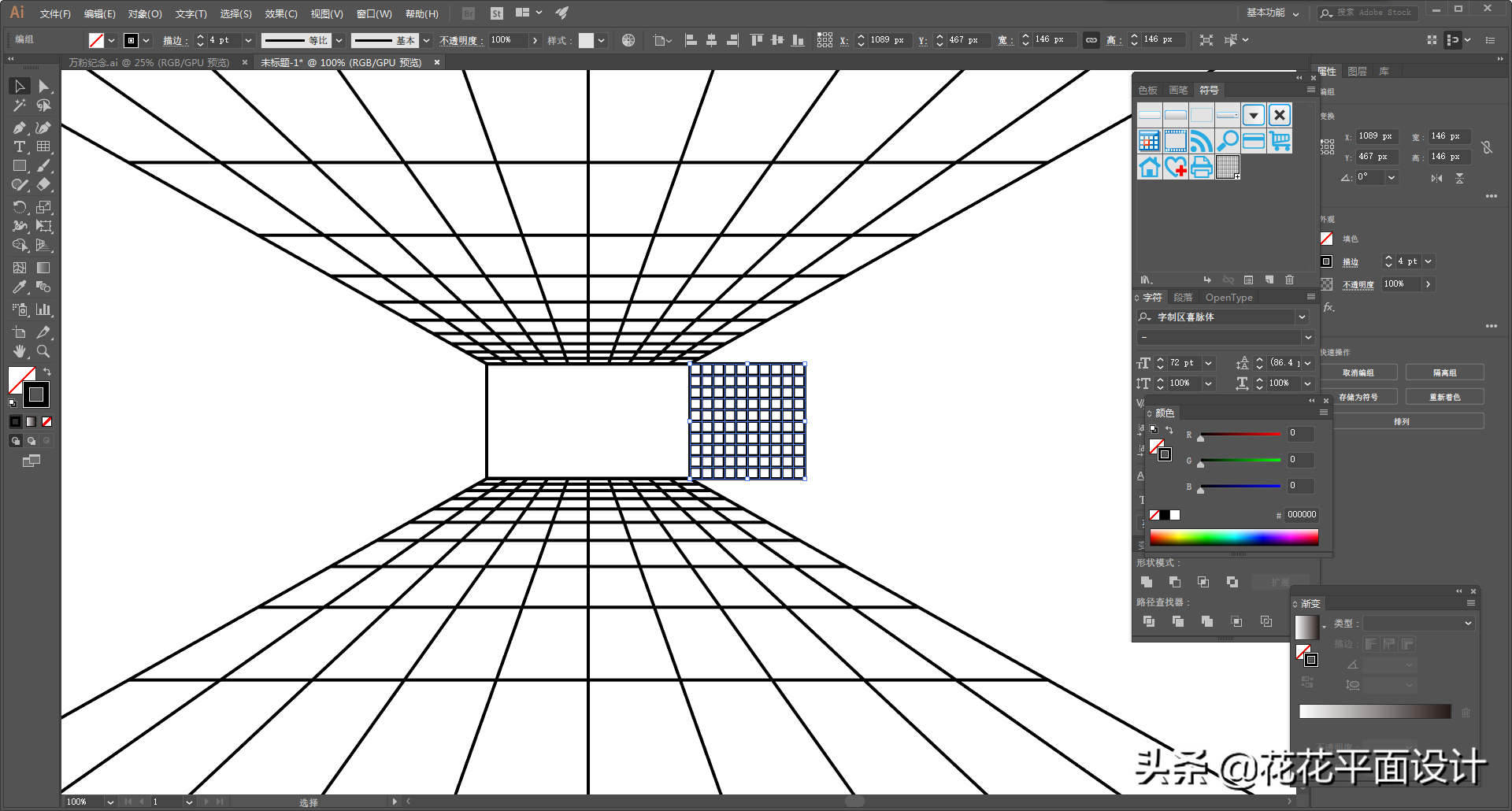Pick the Gradient tool in toolbox
Image resolution: width=1512 pixels, height=811 pixels.
click(x=44, y=268)
